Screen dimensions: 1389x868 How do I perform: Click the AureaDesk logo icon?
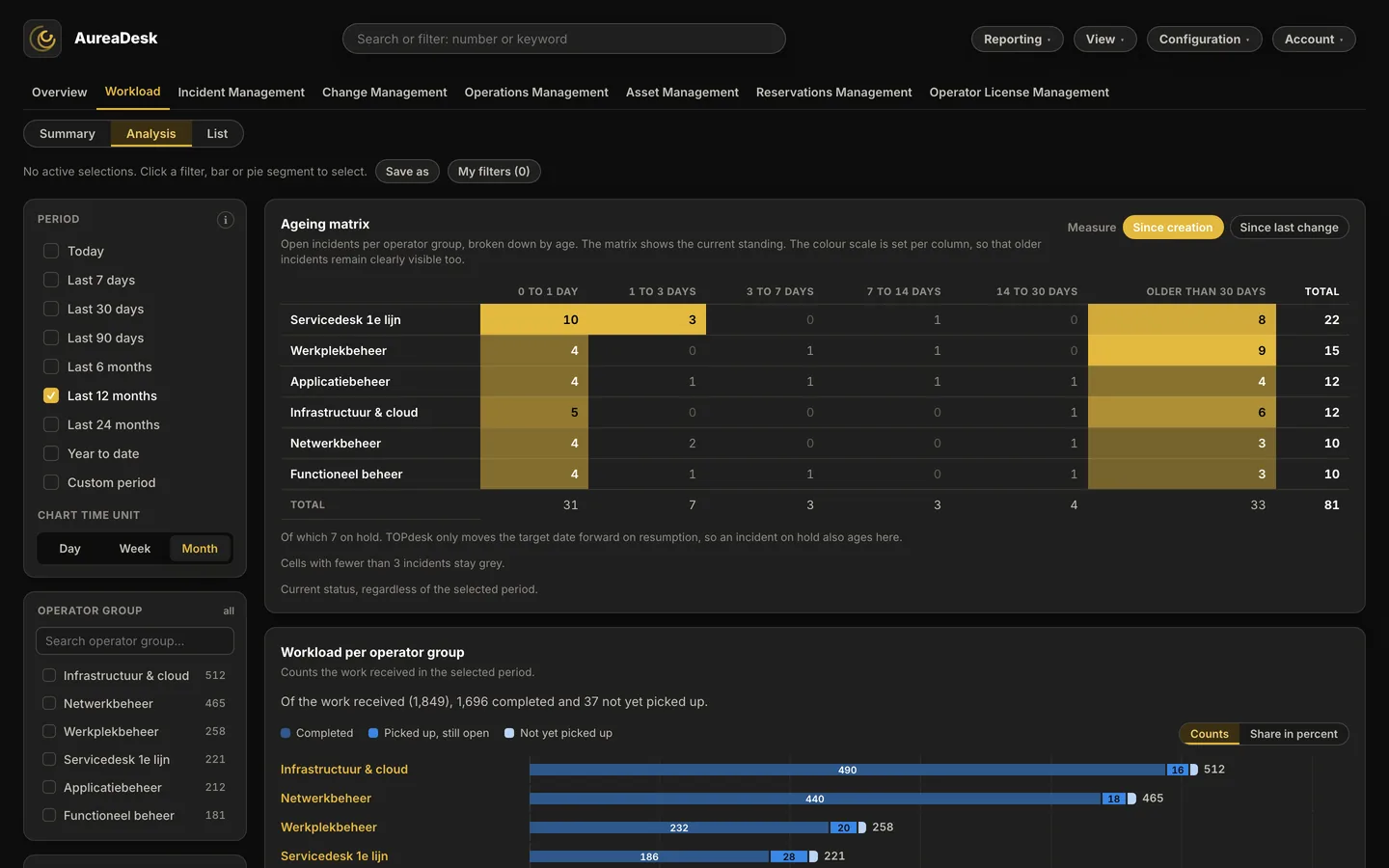42,39
